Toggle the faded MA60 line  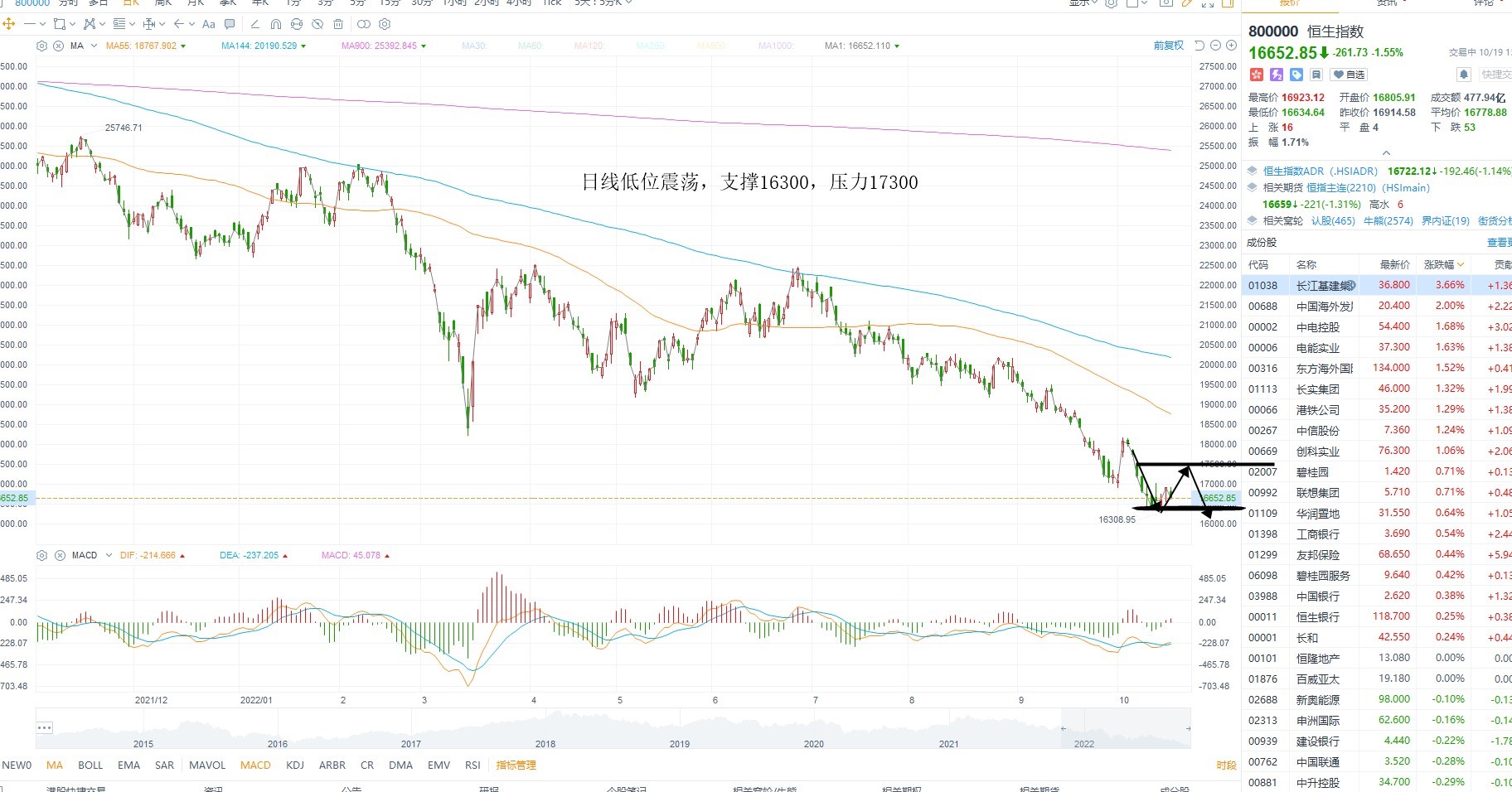point(531,46)
